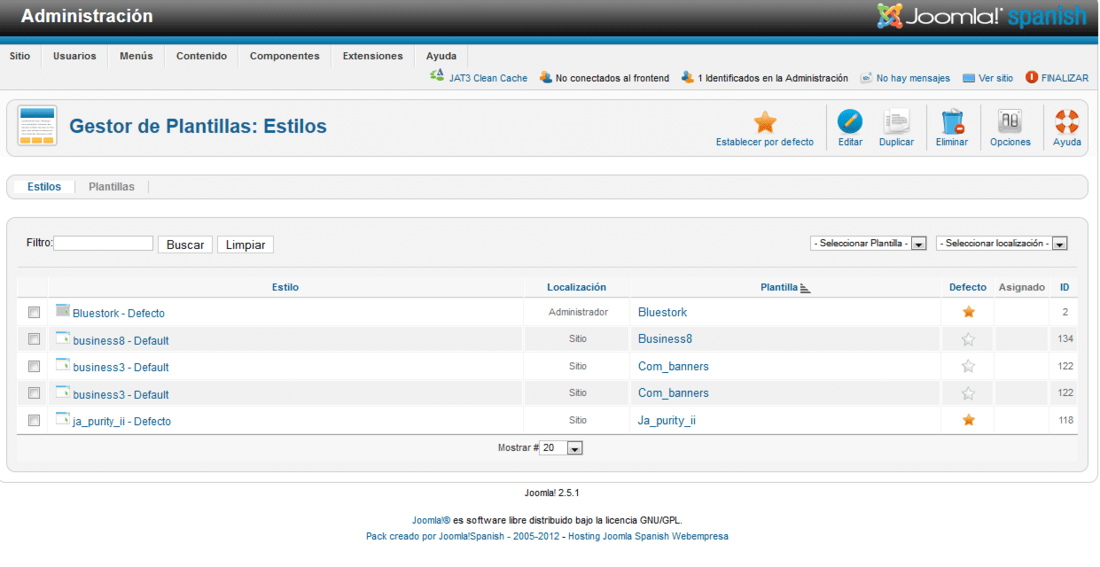Click into the Filtro text field
This screenshot has height=567, width=1100.
pyautogui.click(x=103, y=243)
